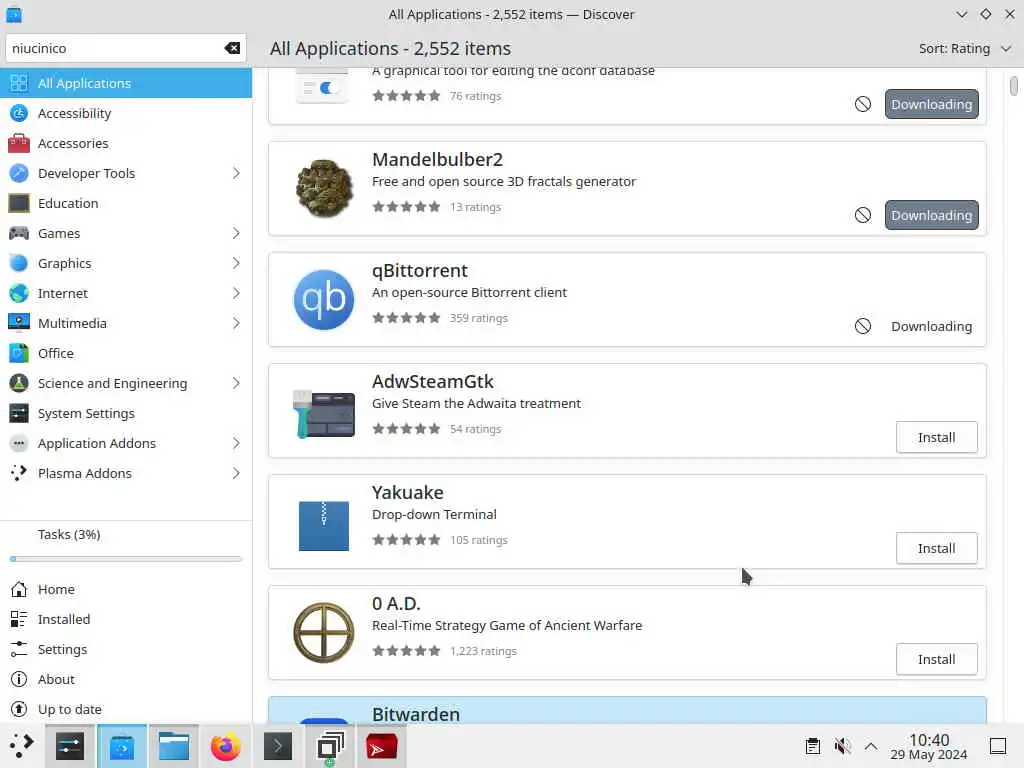Cancel the Mandelbulber2 download
Screen dimensions: 1024x768
(x=863, y=216)
